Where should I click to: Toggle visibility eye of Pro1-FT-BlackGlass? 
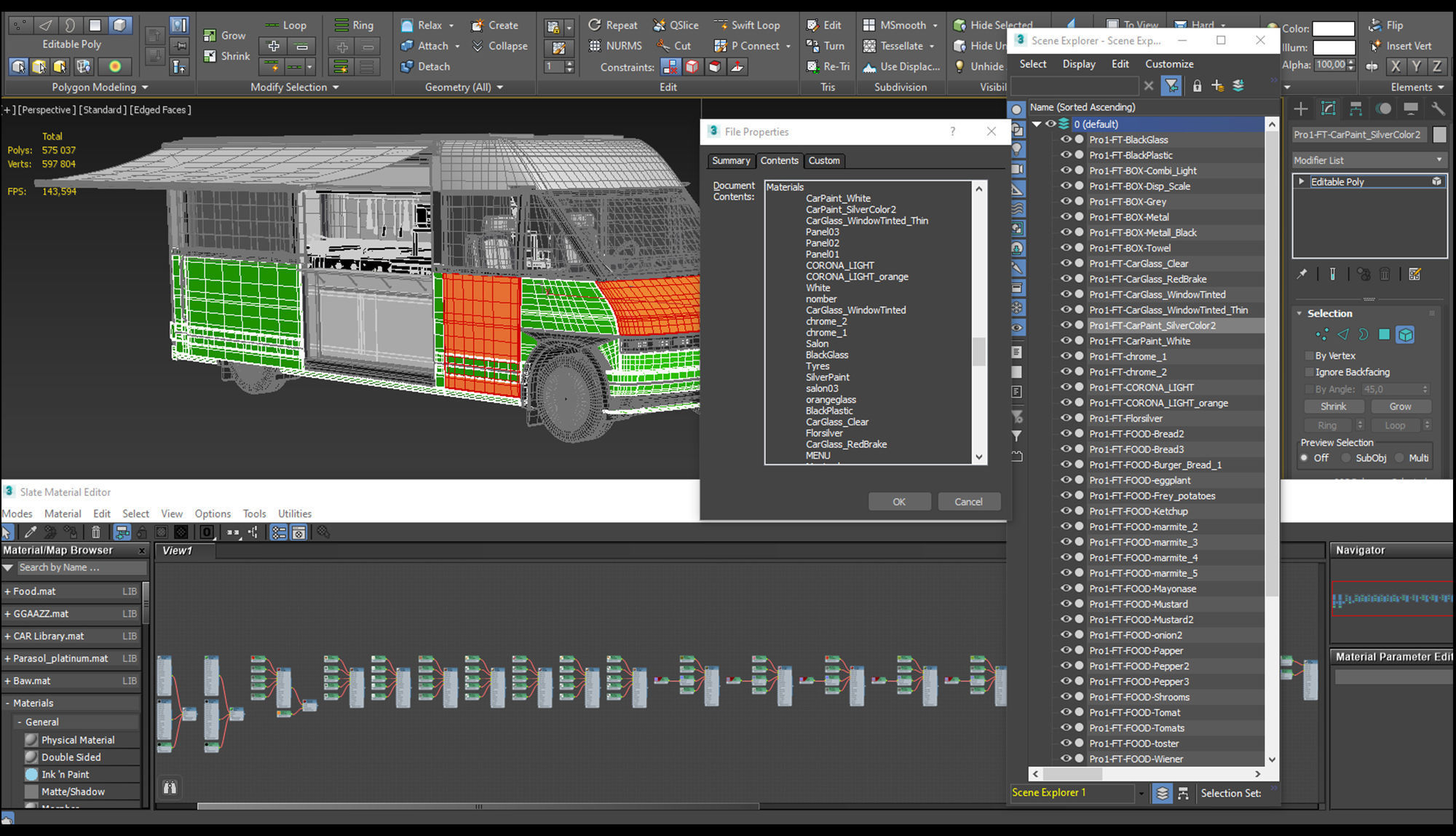1066,139
